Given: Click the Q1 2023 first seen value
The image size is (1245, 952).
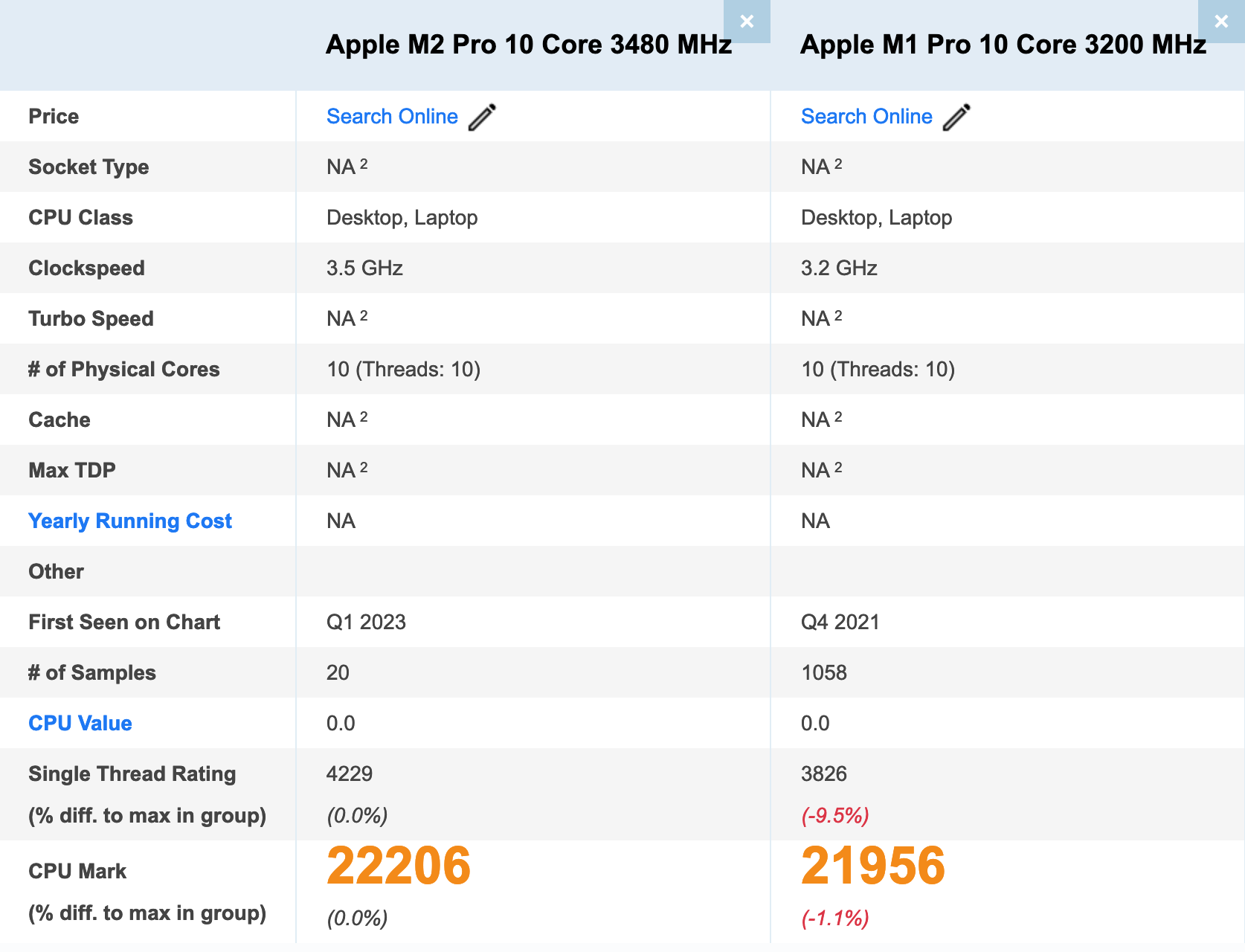Looking at the screenshot, I should click(x=366, y=623).
